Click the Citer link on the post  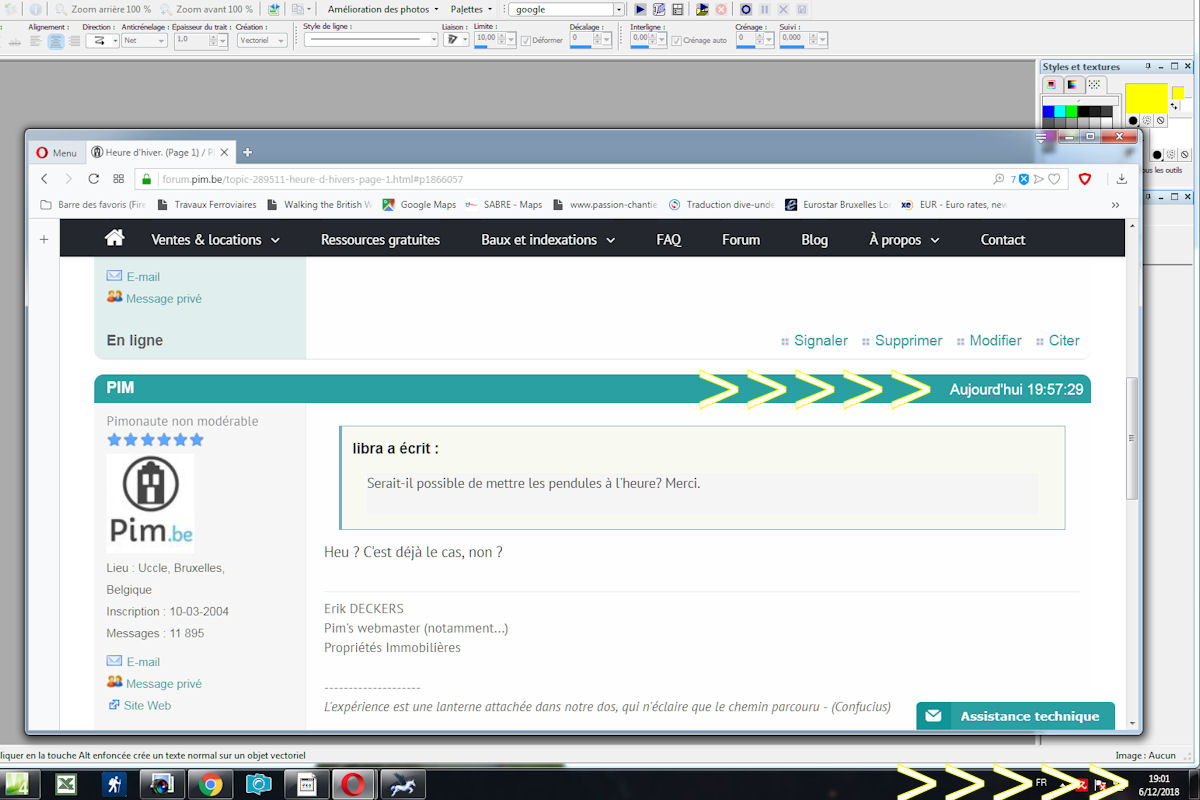click(x=1063, y=341)
